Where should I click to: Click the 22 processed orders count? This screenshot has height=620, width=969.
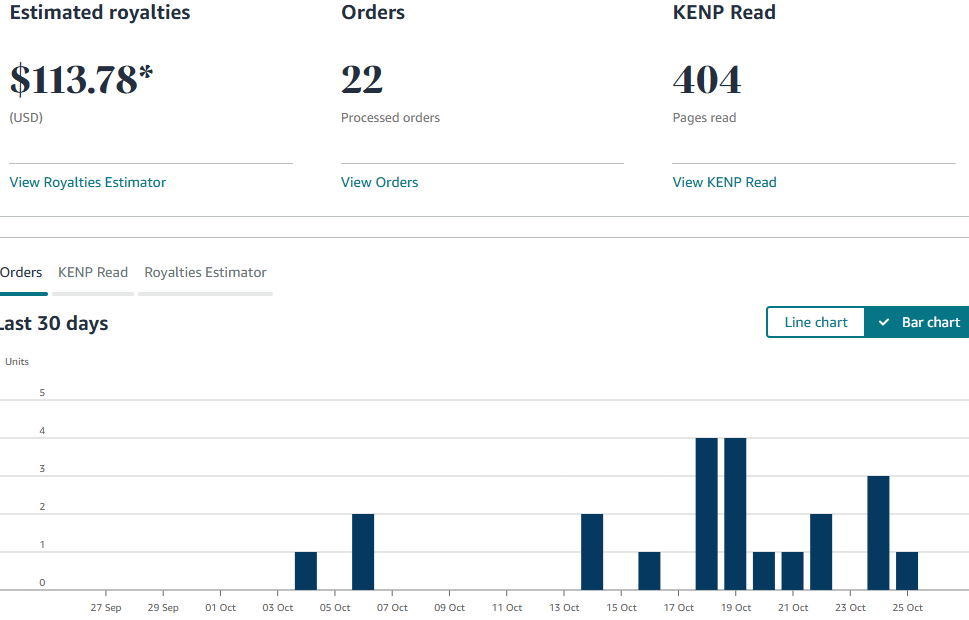pos(362,80)
